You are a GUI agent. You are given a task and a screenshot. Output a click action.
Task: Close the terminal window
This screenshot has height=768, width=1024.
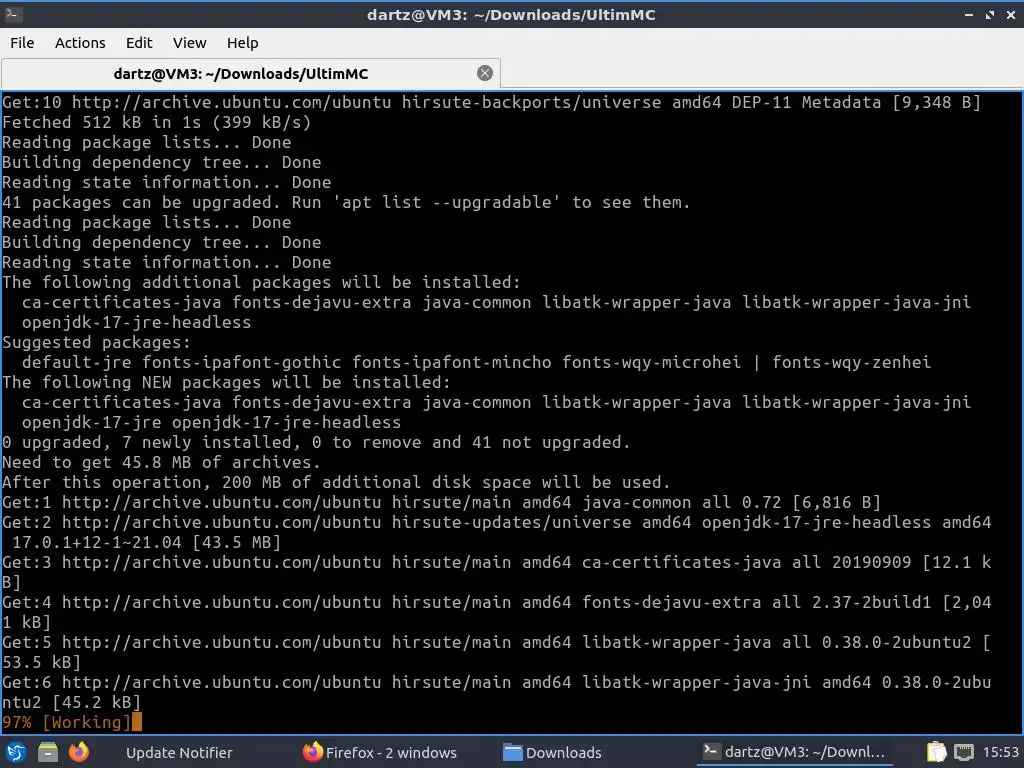1010,14
